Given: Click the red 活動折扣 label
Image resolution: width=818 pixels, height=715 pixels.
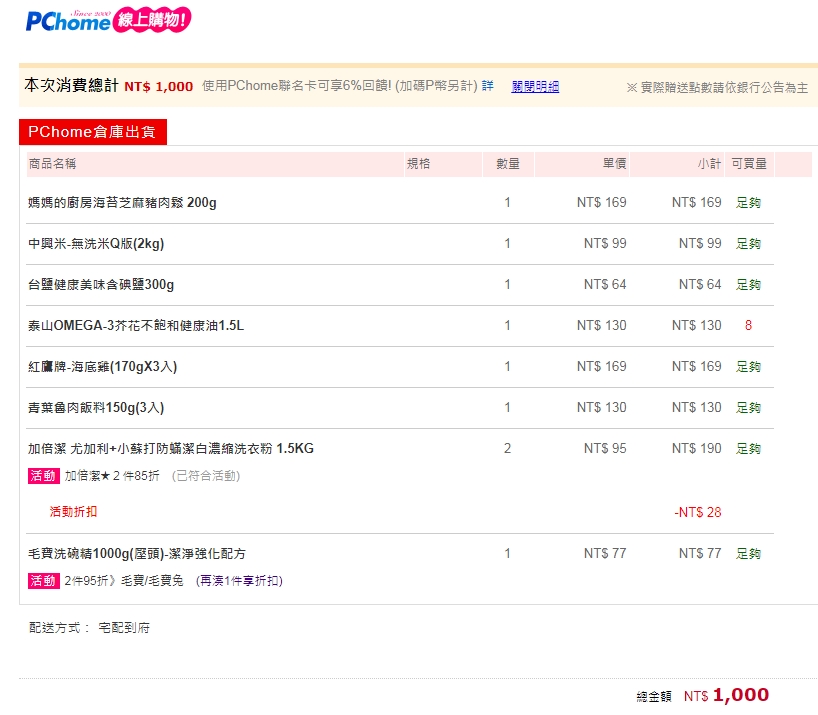Looking at the screenshot, I should [x=74, y=512].
